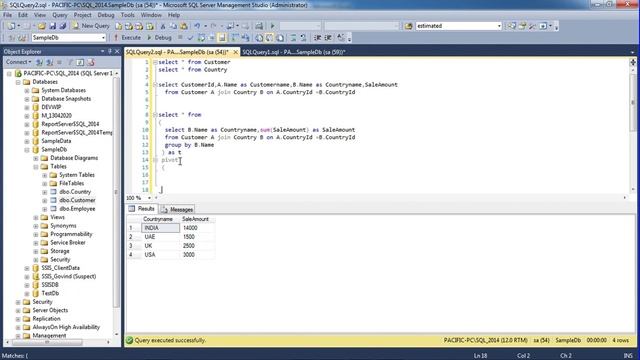Open the 100 % zoom dropdown

point(149,198)
